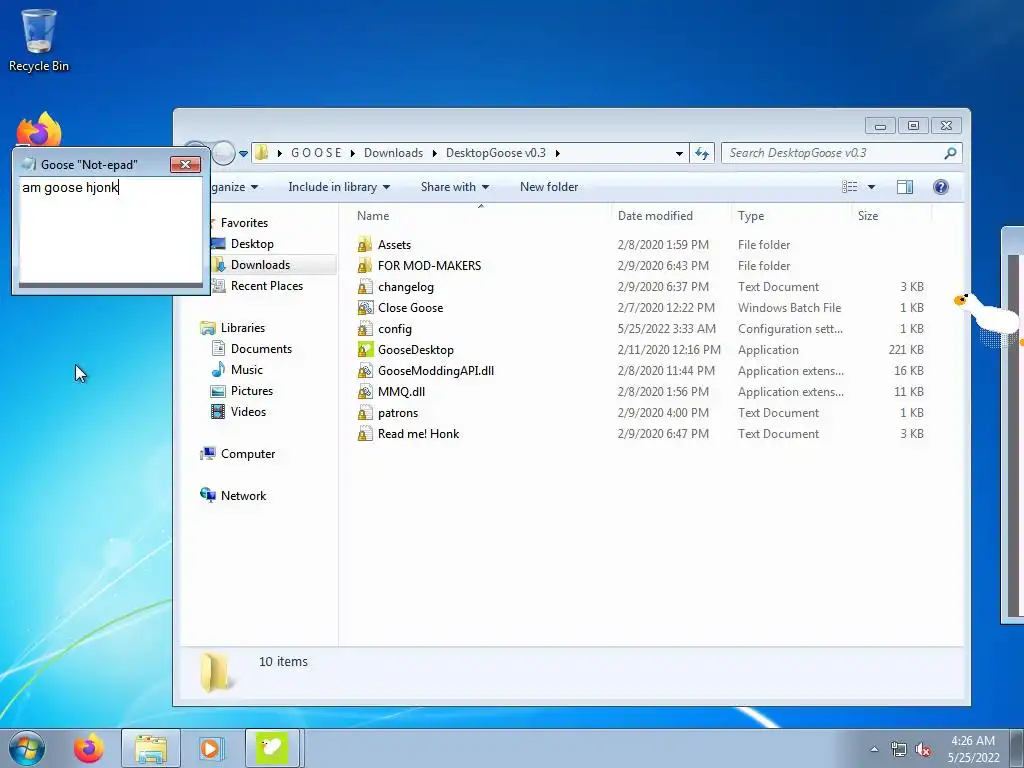The height and width of the screenshot is (768, 1024).
Task: Select Network in the navigation pane
Action: pos(243,496)
